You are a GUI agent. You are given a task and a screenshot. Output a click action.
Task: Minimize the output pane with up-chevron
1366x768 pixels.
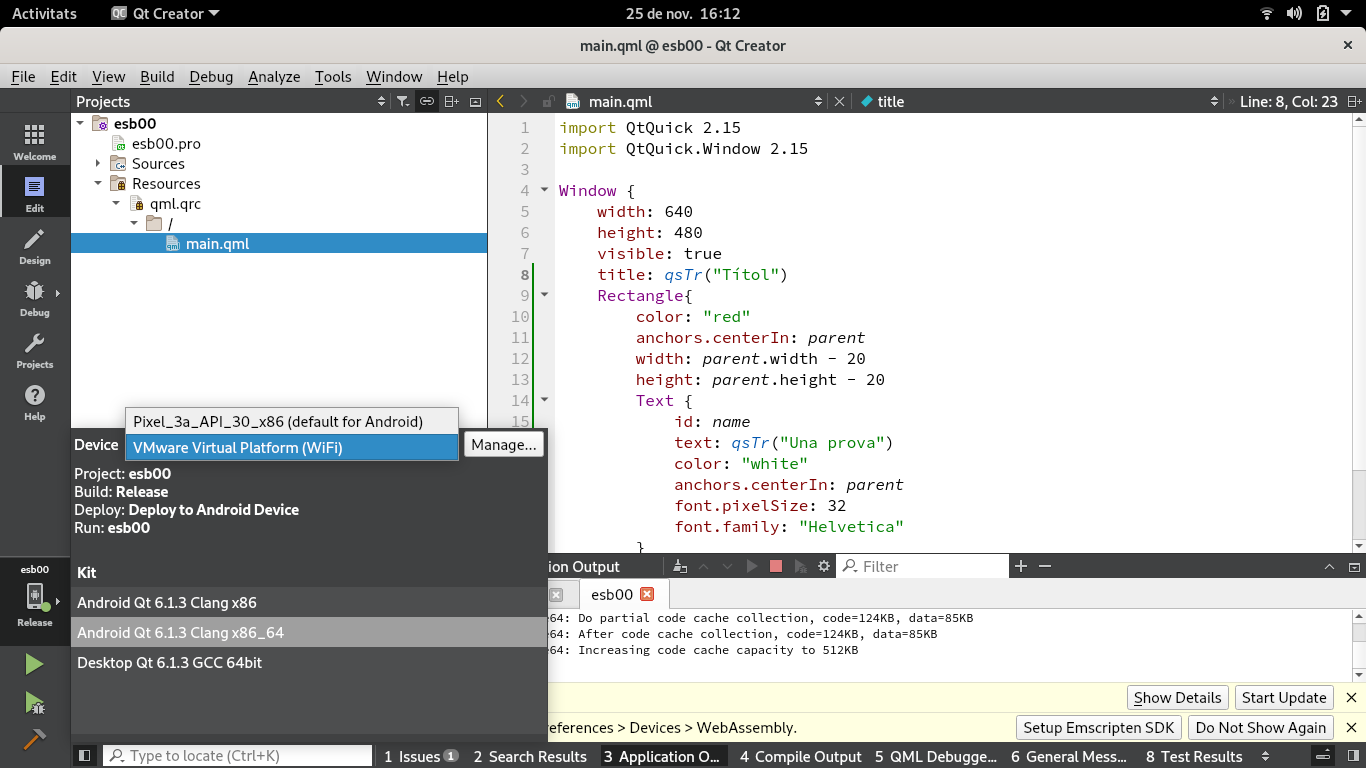point(1329,566)
